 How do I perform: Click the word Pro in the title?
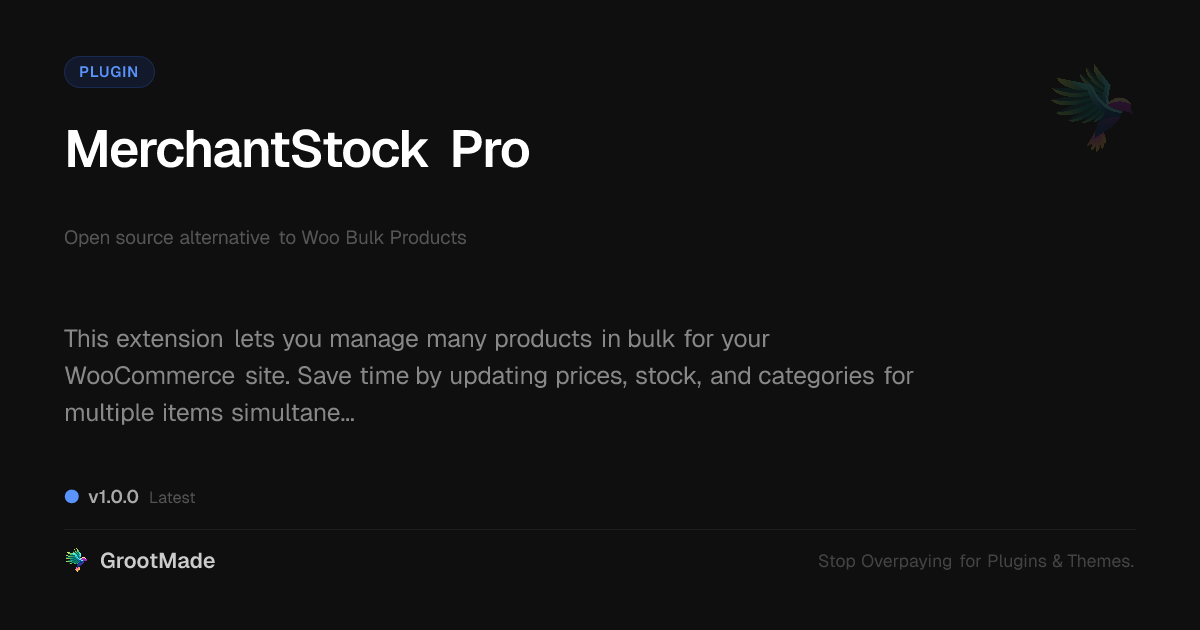[489, 150]
